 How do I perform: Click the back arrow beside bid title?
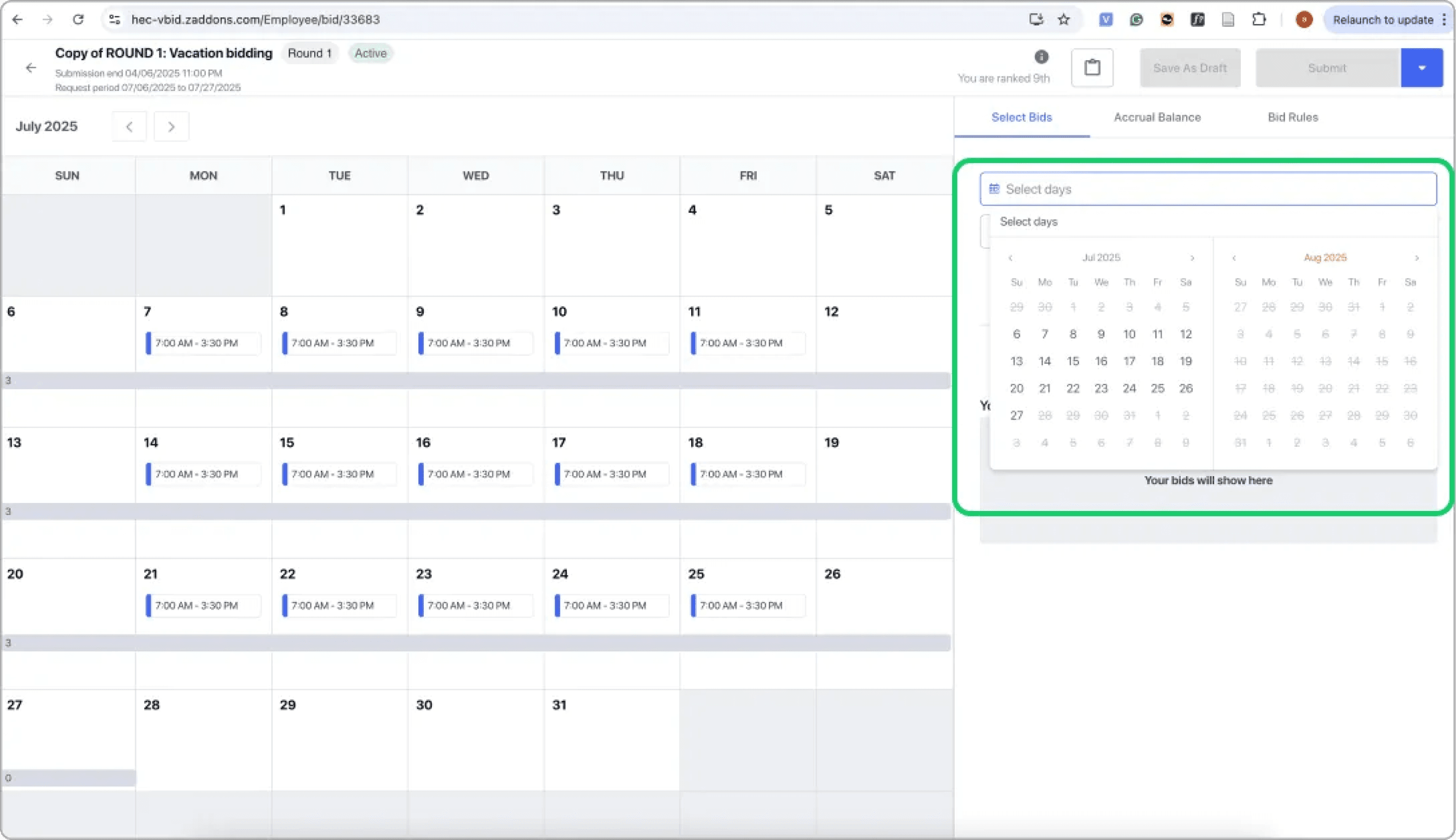point(31,68)
